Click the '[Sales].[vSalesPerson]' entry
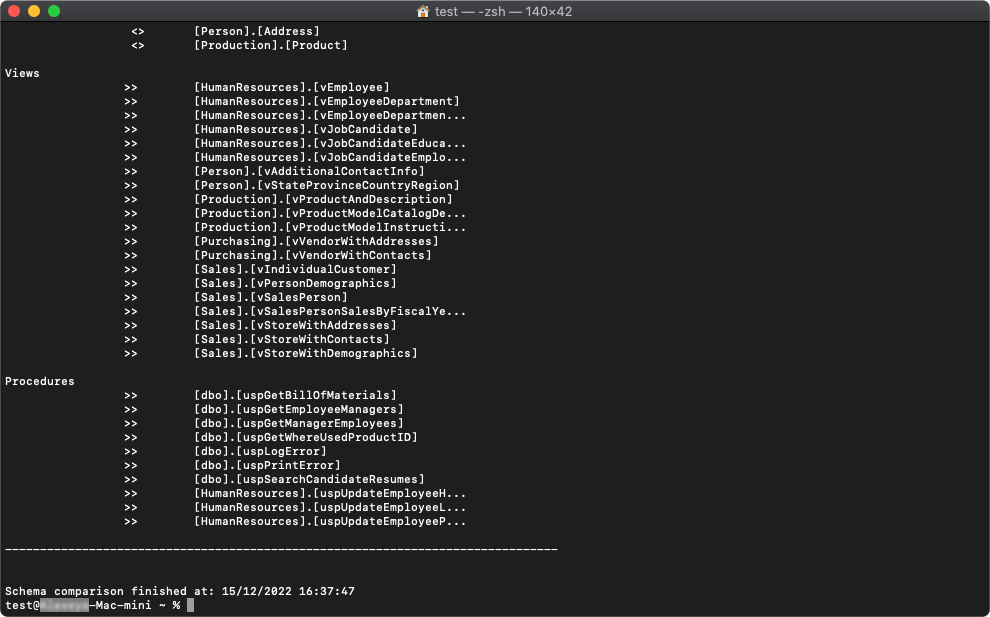The image size is (990, 617). point(271,297)
